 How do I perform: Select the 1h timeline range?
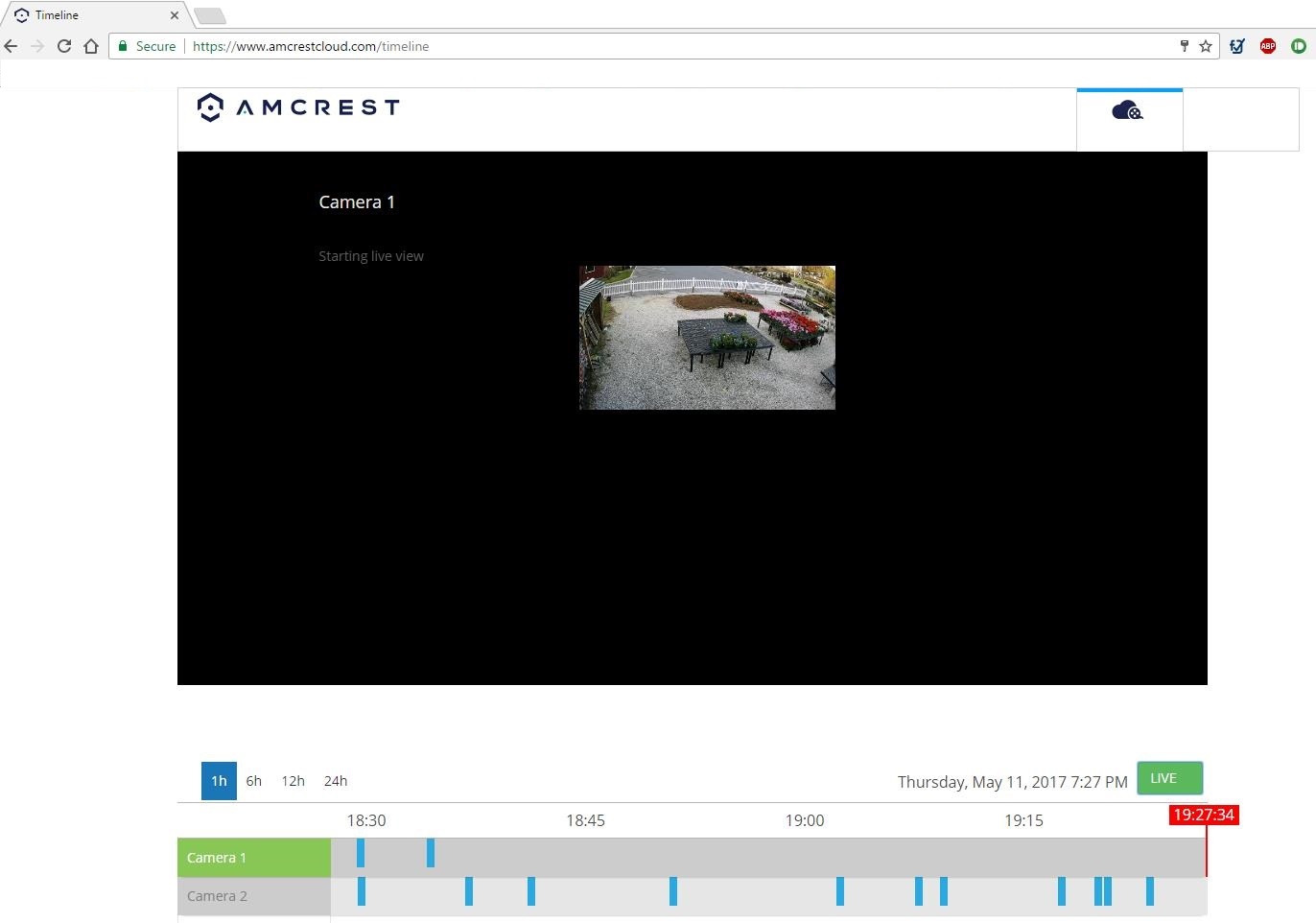click(219, 781)
